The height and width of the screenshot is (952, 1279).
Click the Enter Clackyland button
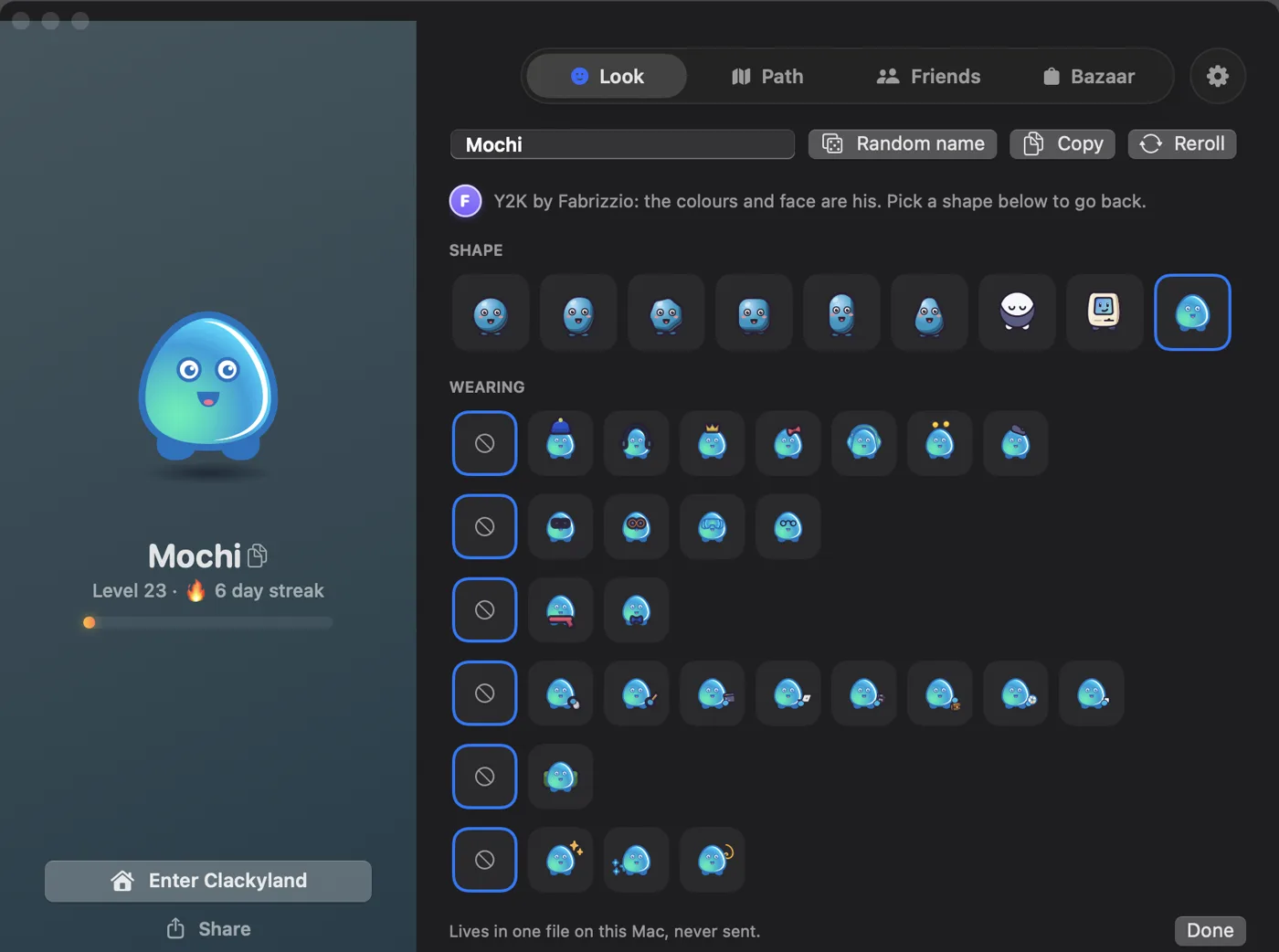pos(208,881)
